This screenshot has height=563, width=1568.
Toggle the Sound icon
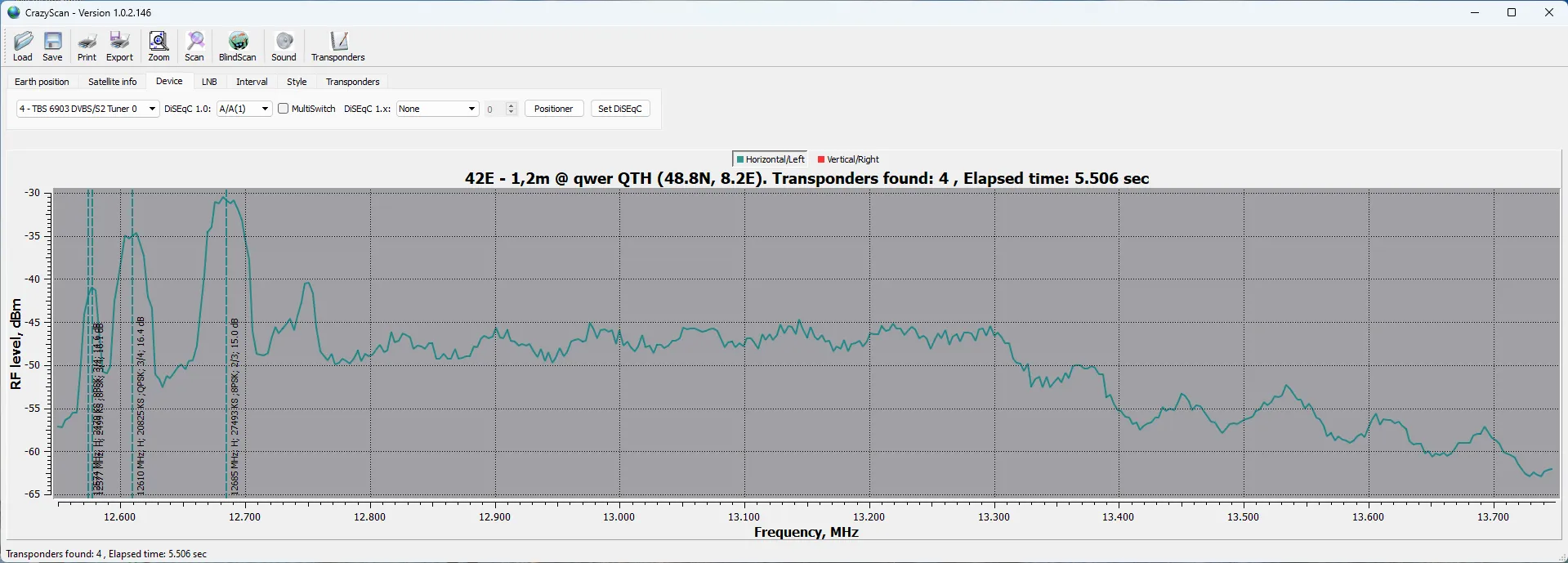[x=284, y=46]
